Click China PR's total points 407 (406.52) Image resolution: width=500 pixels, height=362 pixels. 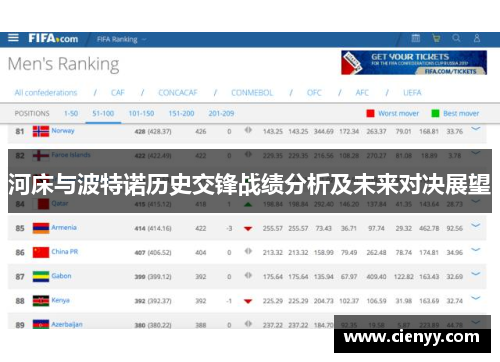click(153, 253)
